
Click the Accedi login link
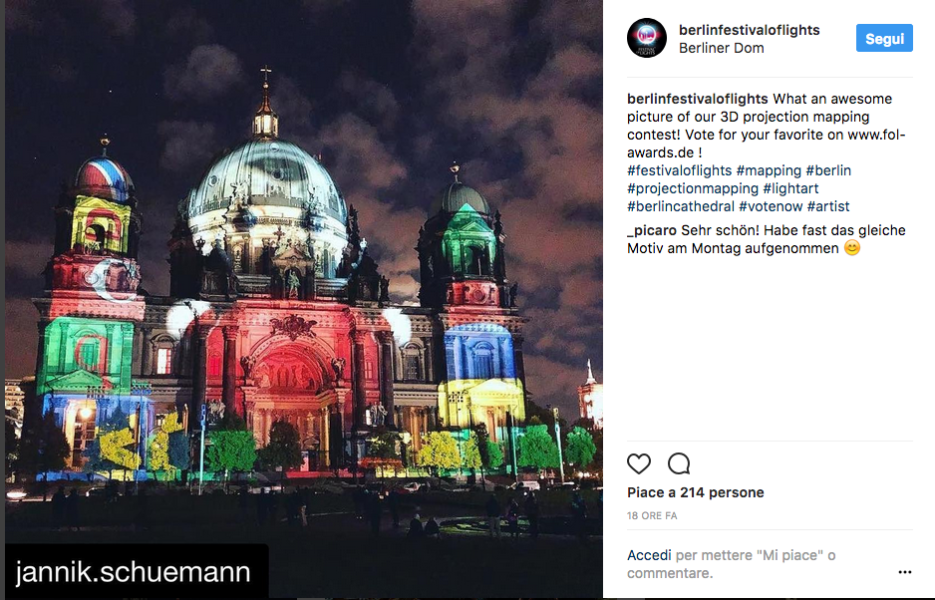click(649, 555)
